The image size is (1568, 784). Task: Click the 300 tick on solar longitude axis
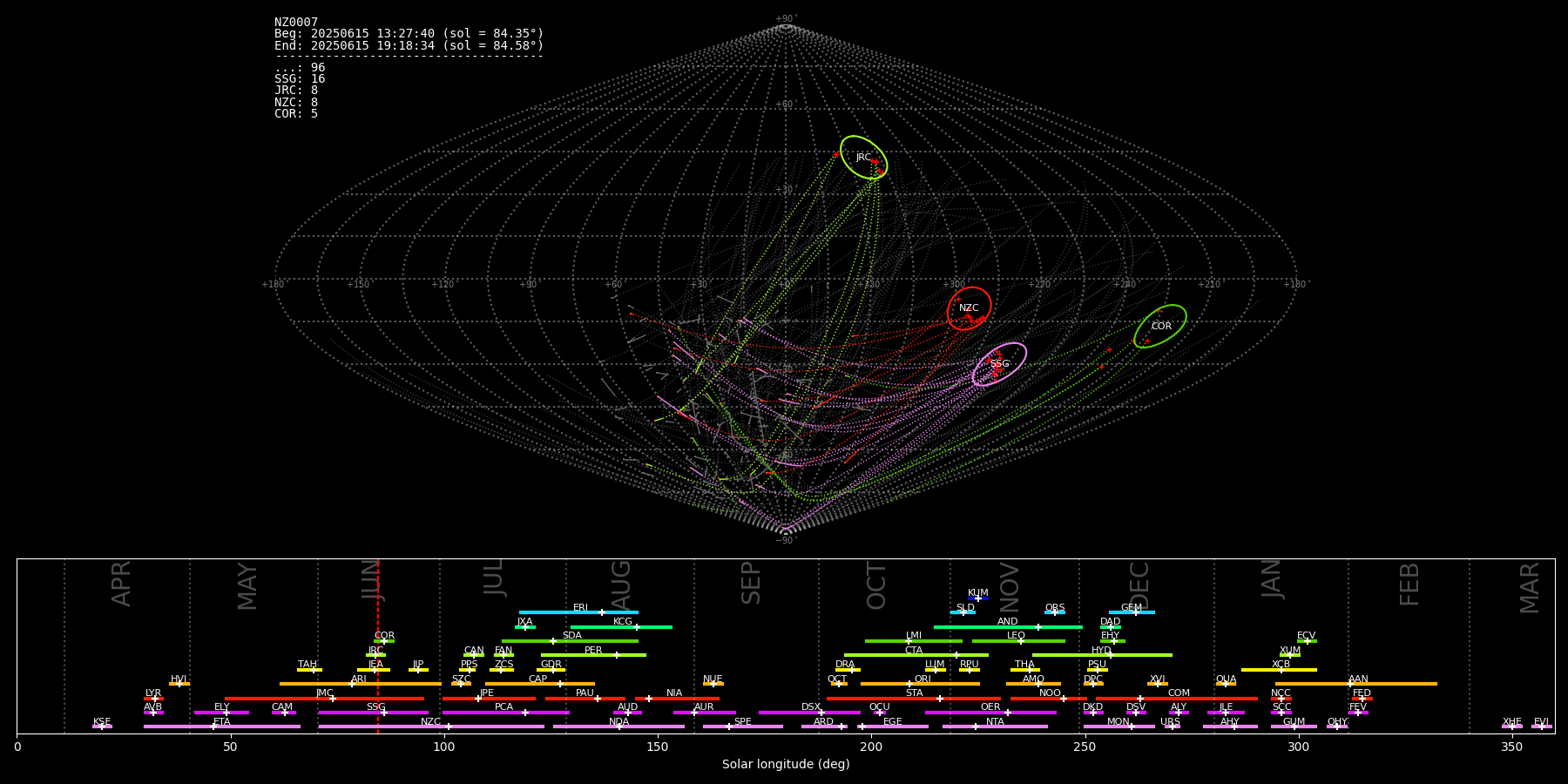click(1299, 747)
